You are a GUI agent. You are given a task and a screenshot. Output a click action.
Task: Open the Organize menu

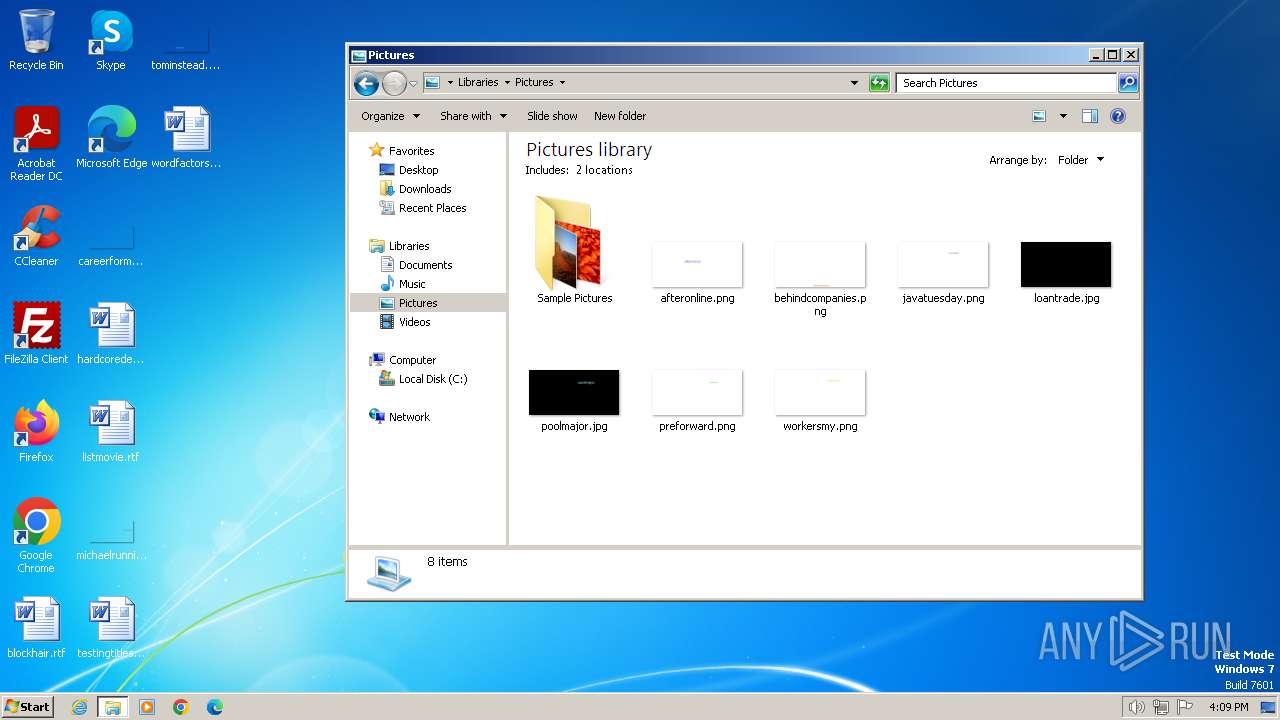click(389, 116)
